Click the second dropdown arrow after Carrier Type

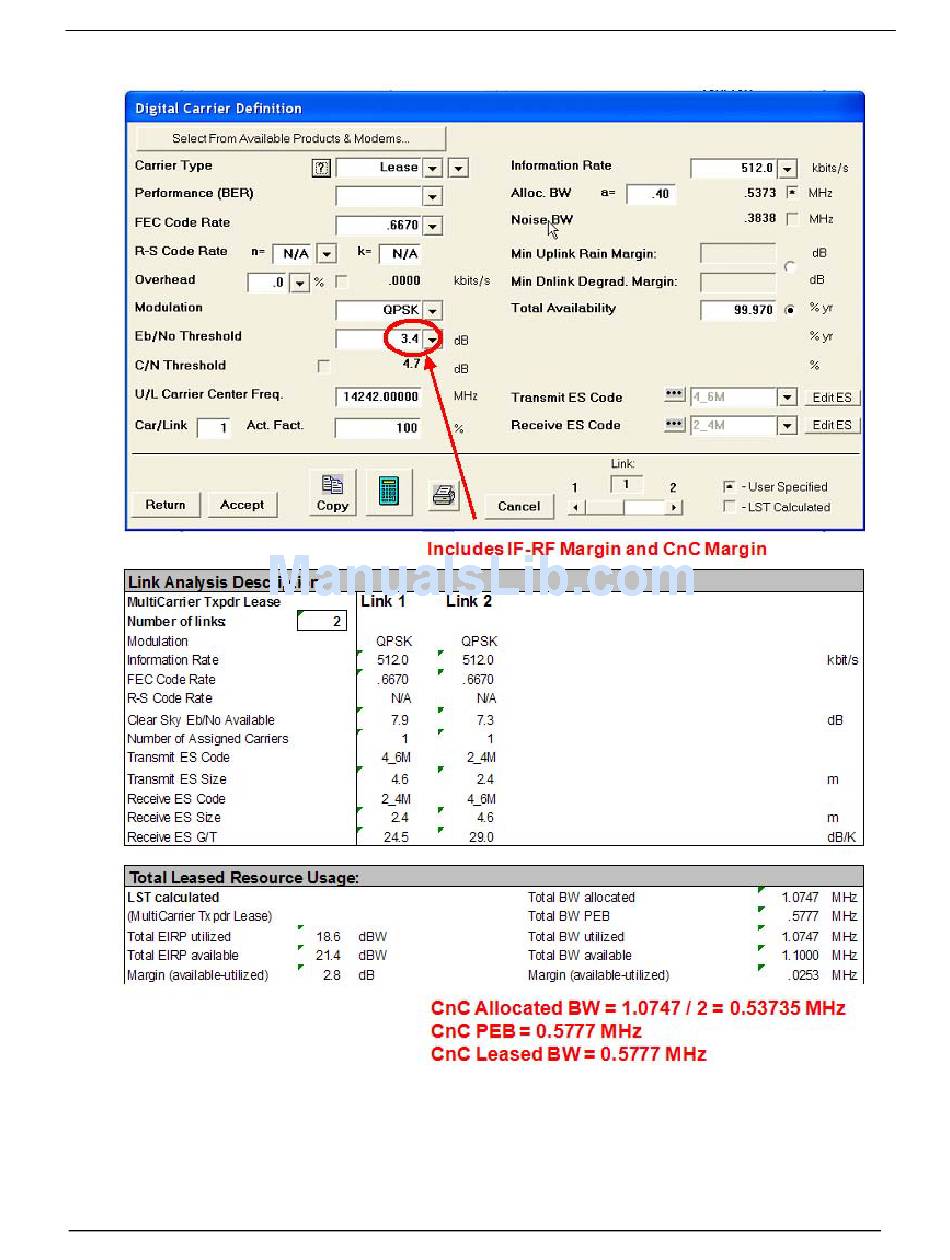click(x=458, y=168)
